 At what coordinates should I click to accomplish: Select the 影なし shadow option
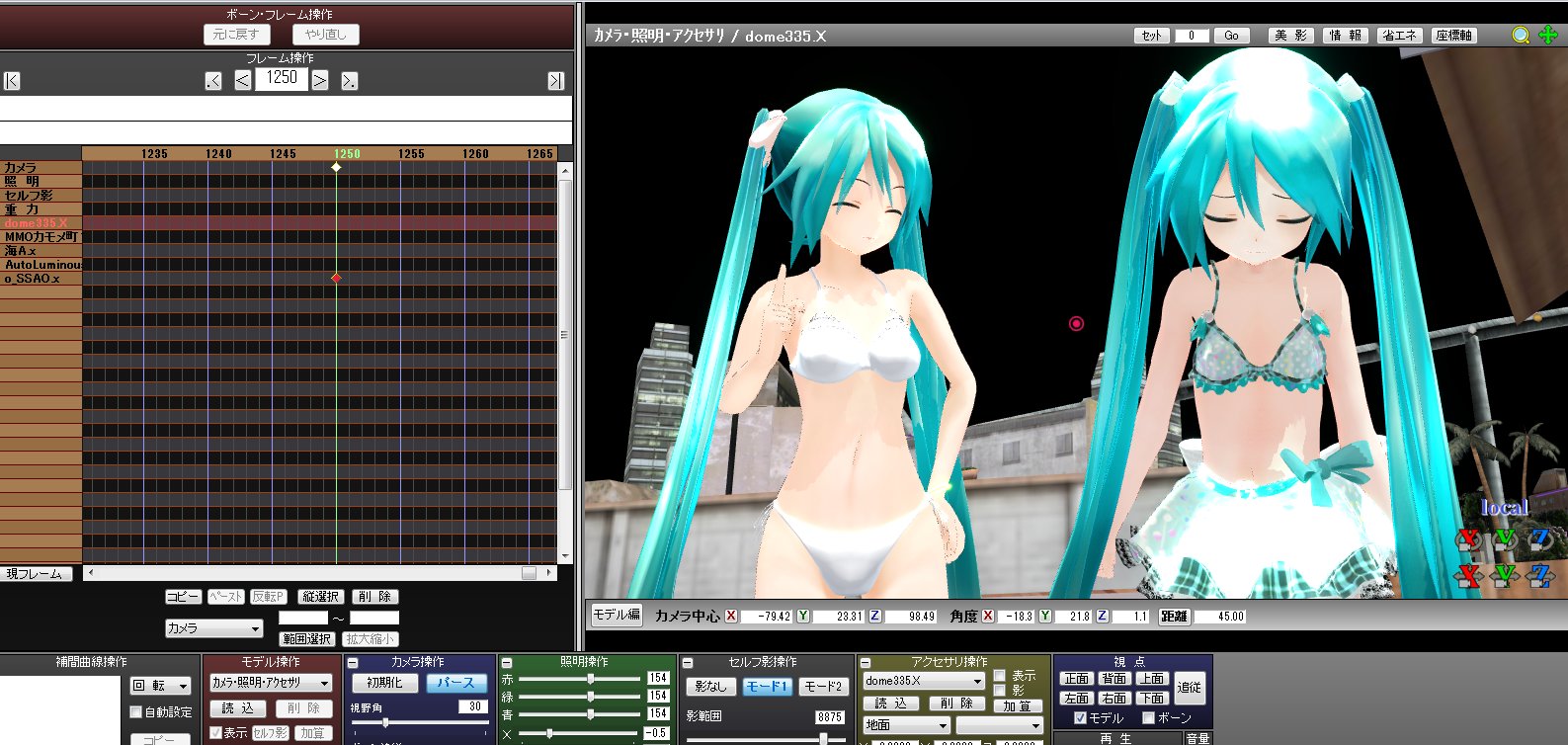tap(710, 686)
